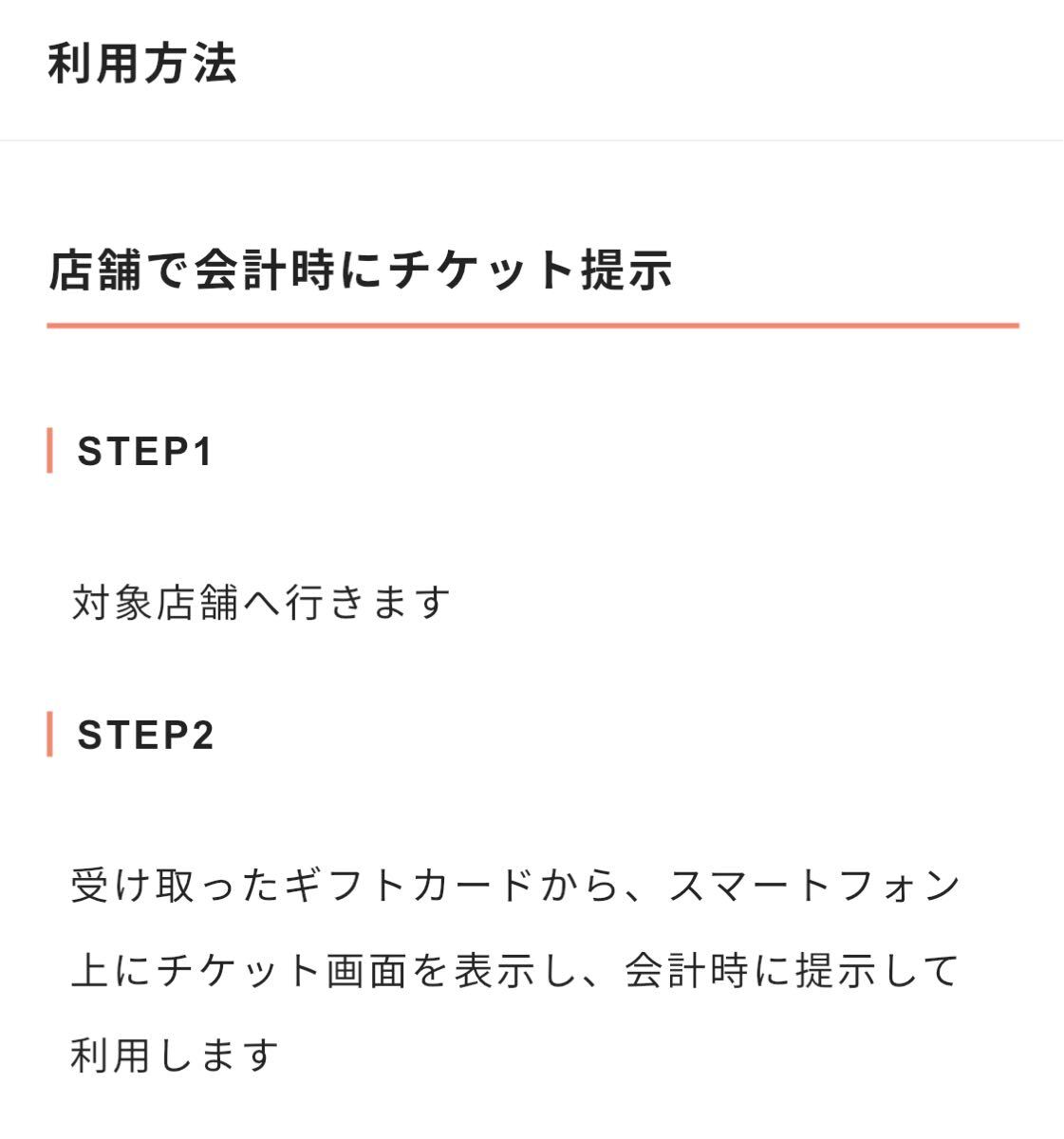
Task: Select the STEP2 label
Action: coord(145,736)
